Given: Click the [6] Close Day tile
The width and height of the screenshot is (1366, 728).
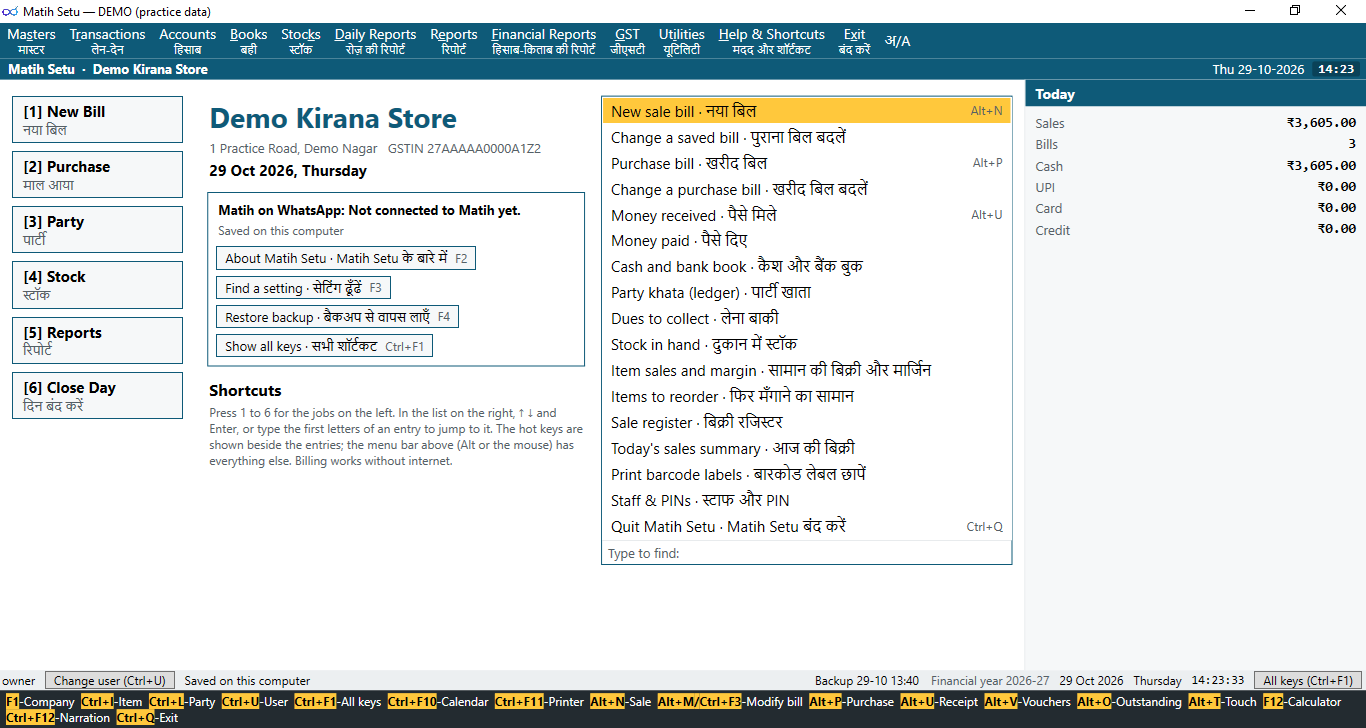Looking at the screenshot, I should (97, 396).
